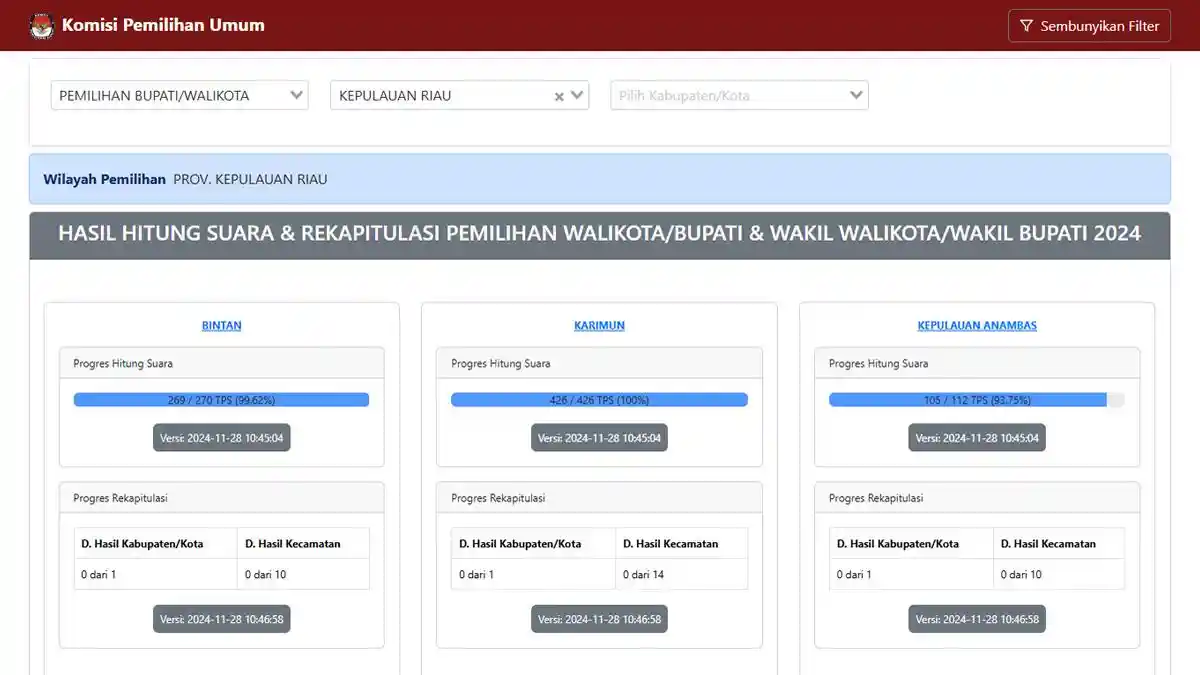Click Anambas progress bar 105 / 112 TPS
The width and height of the screenshot is (1200, 675).
977,400
